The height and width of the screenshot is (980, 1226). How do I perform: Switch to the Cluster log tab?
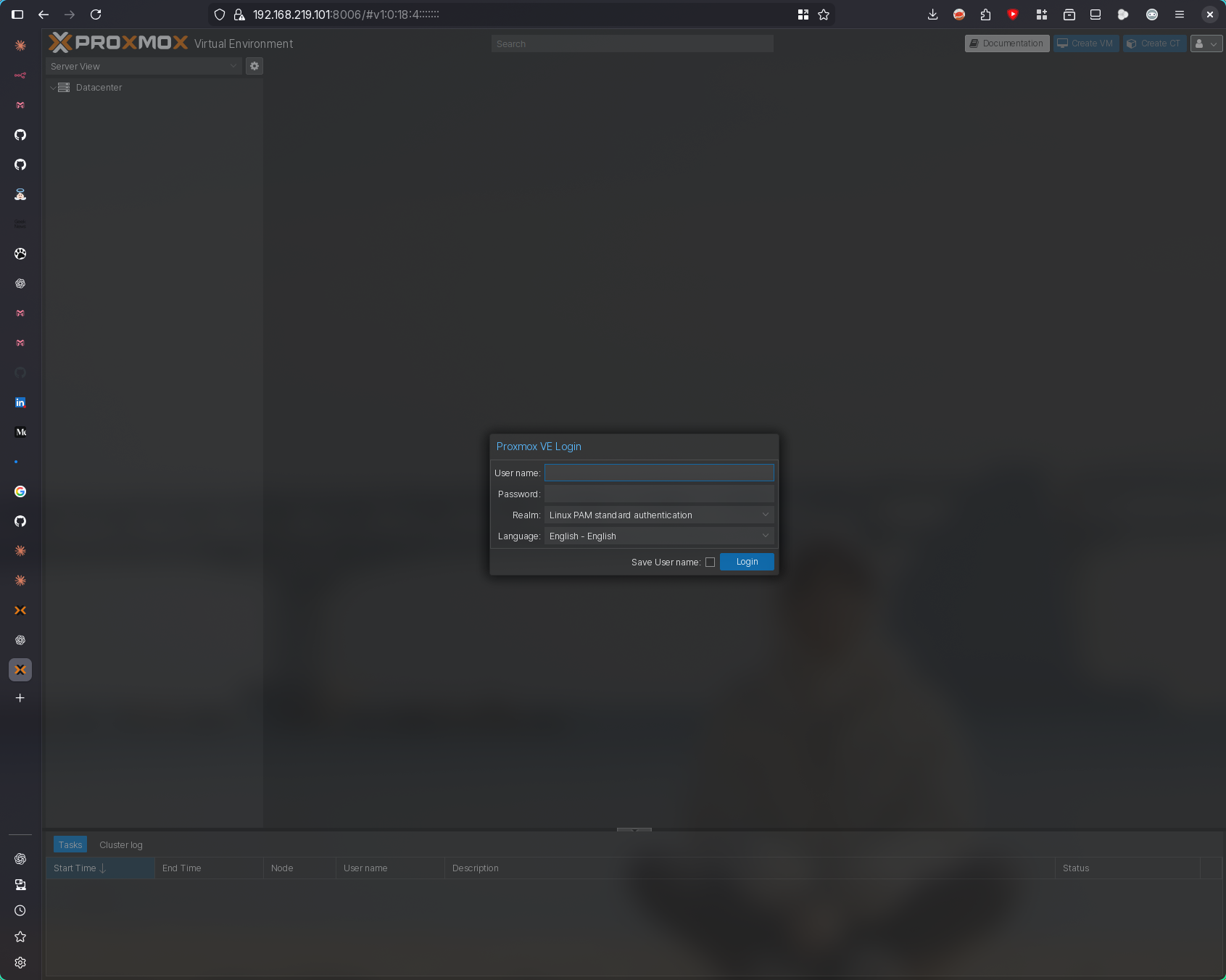(x=121, y=845)
